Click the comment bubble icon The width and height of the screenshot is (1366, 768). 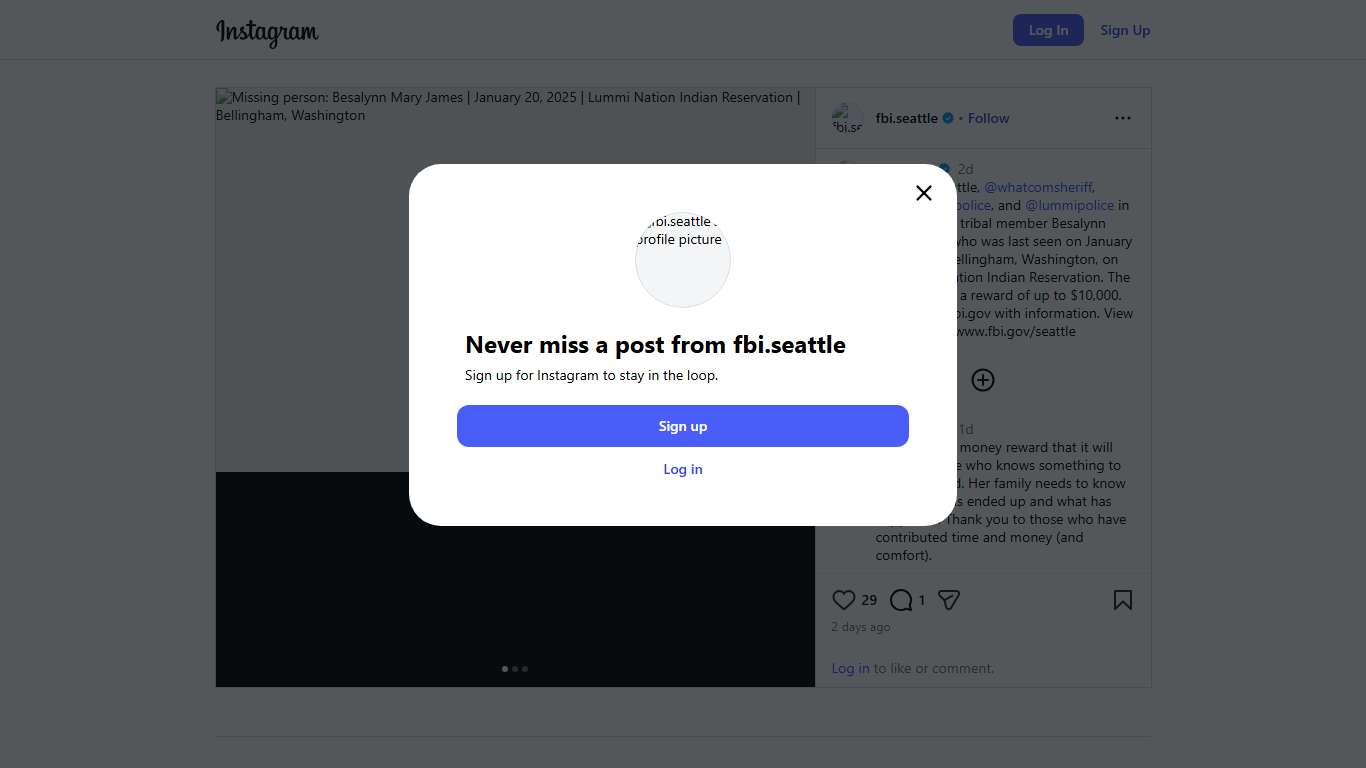[901, 600]
